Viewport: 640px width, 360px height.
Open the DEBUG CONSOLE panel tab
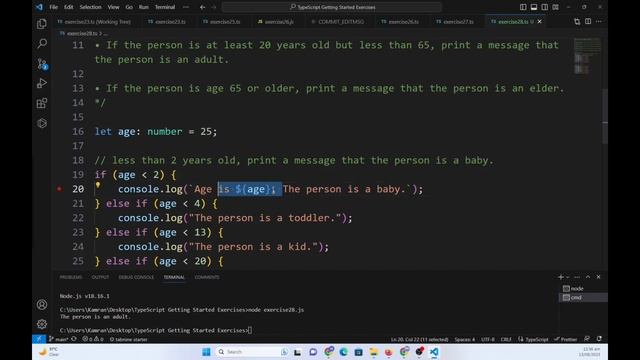(136, 277)
